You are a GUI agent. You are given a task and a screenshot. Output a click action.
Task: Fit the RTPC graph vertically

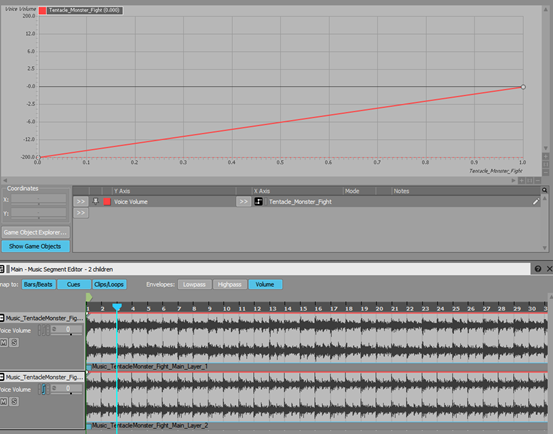coord(546,165)
